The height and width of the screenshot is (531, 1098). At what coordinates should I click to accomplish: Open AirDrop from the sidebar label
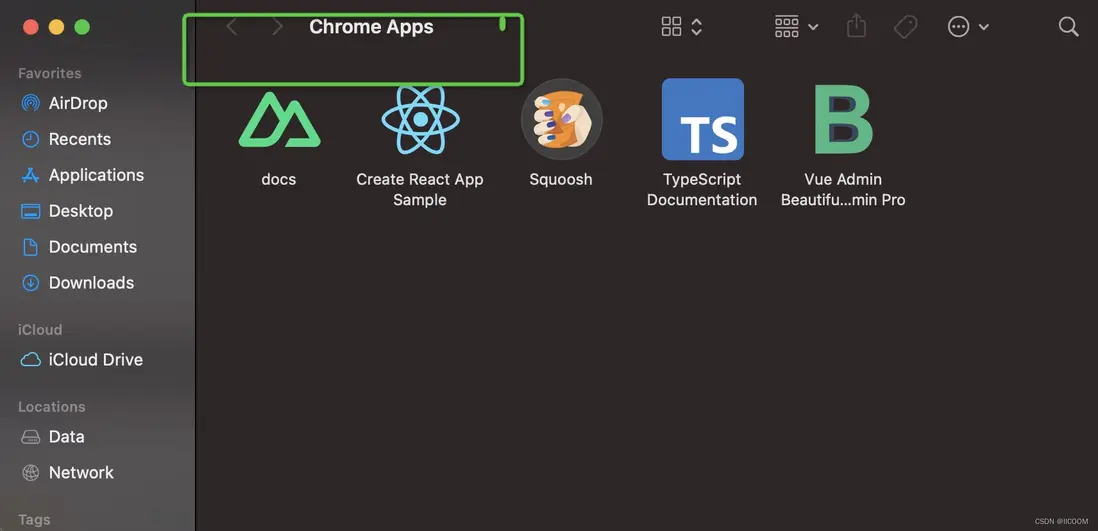point(78,104)
